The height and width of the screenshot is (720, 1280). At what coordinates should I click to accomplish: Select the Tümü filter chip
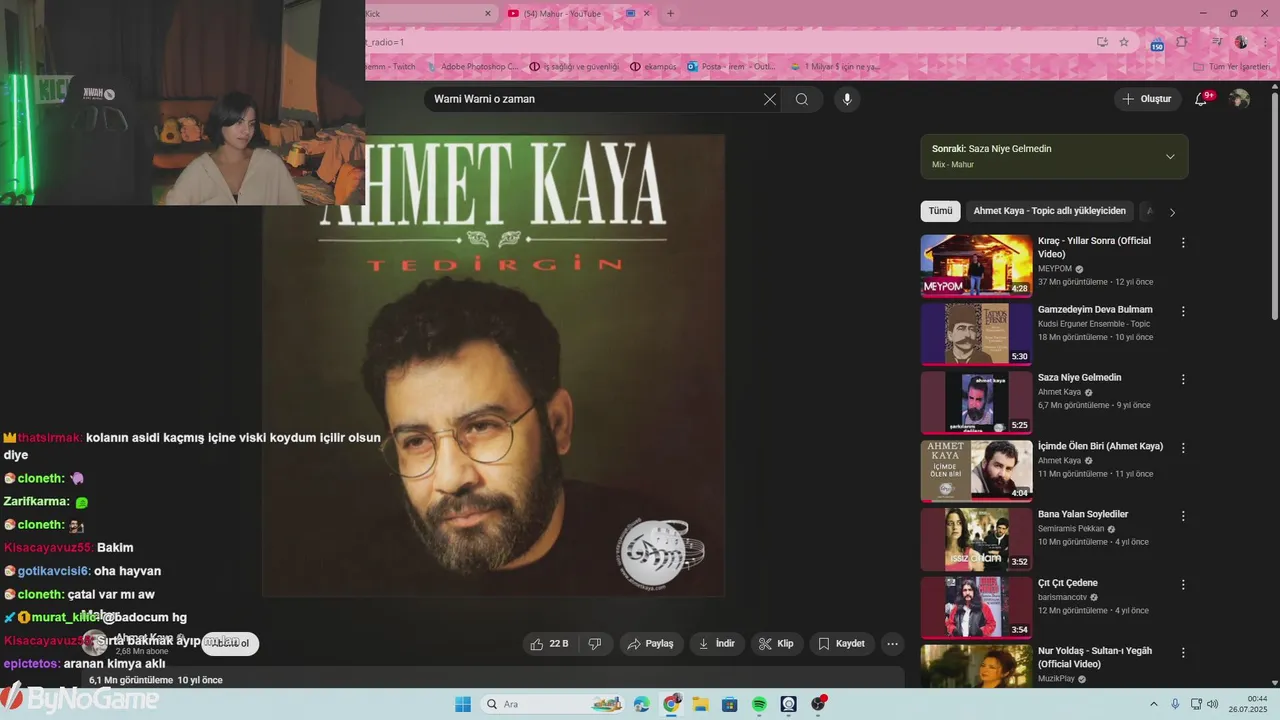point(940,211)
